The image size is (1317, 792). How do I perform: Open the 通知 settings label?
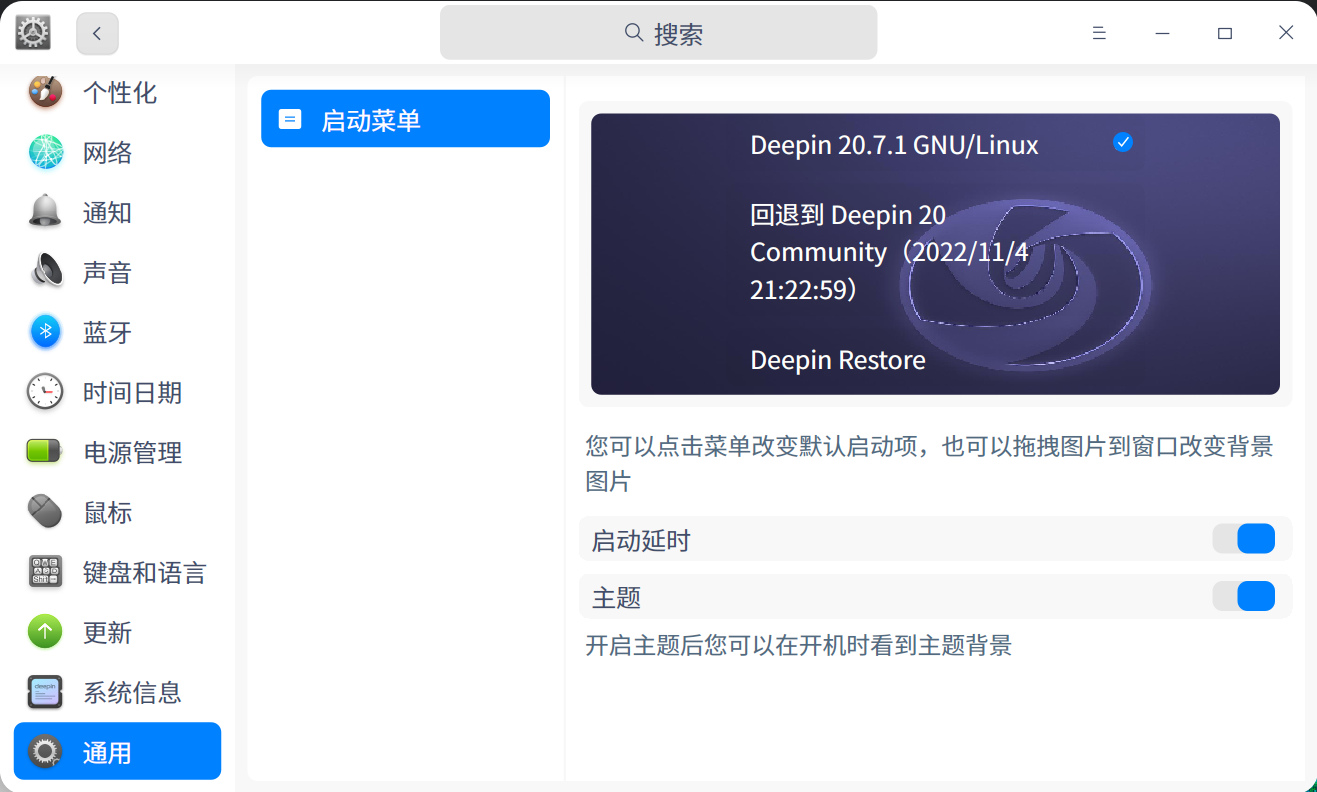click(x=108, y=213)
